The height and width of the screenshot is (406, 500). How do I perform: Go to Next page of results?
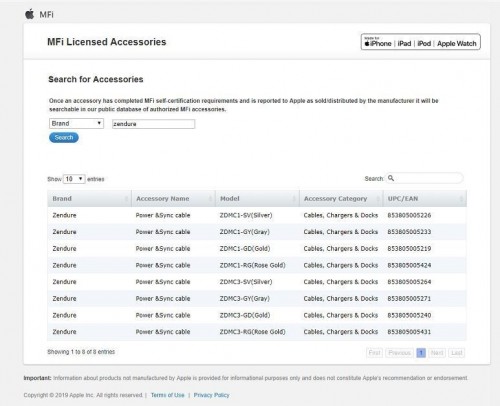(x=437, y=353)
